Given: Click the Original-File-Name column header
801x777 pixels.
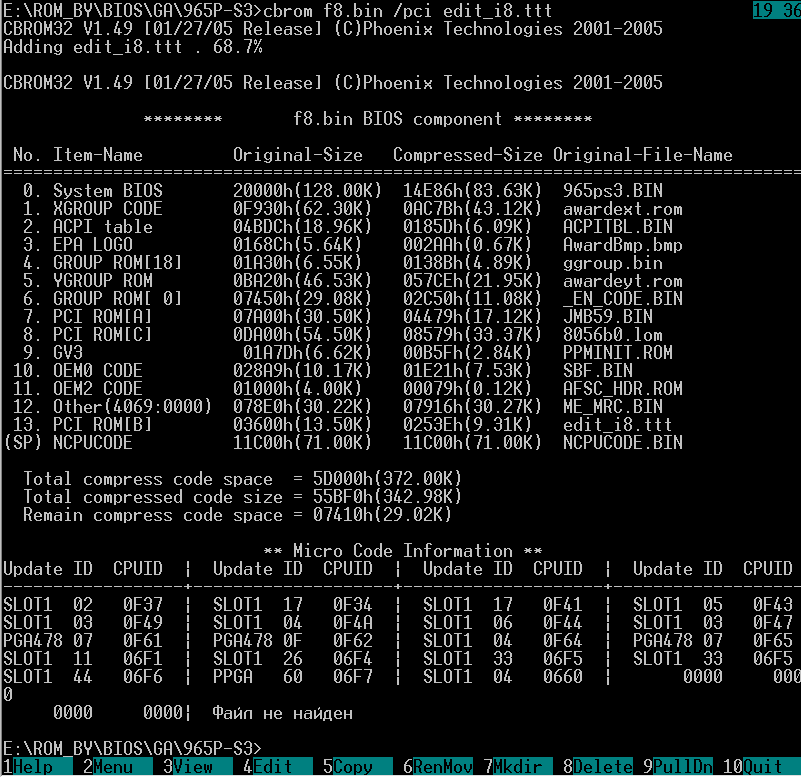Looking at the screenshot, I should tap(642, 155).
